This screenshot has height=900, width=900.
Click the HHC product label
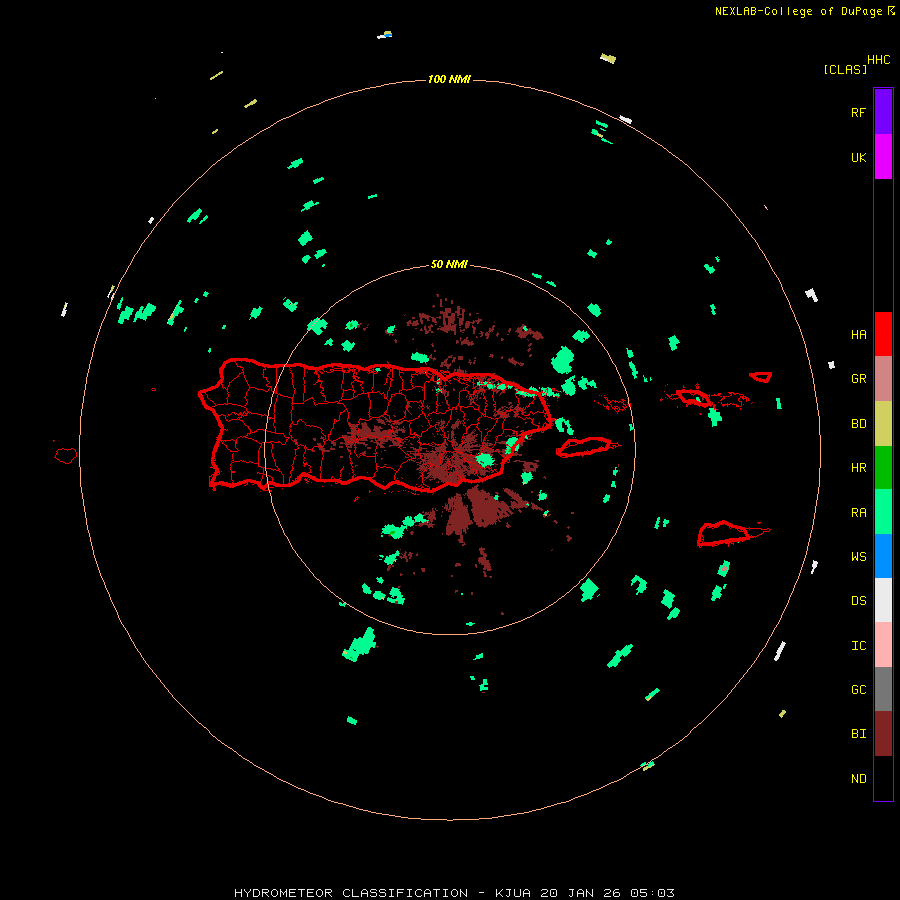point(878,60)
